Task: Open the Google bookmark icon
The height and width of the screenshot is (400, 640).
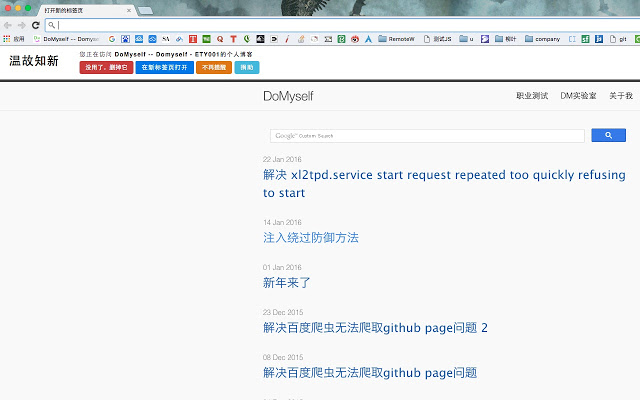Action: (x=112, y=39)
